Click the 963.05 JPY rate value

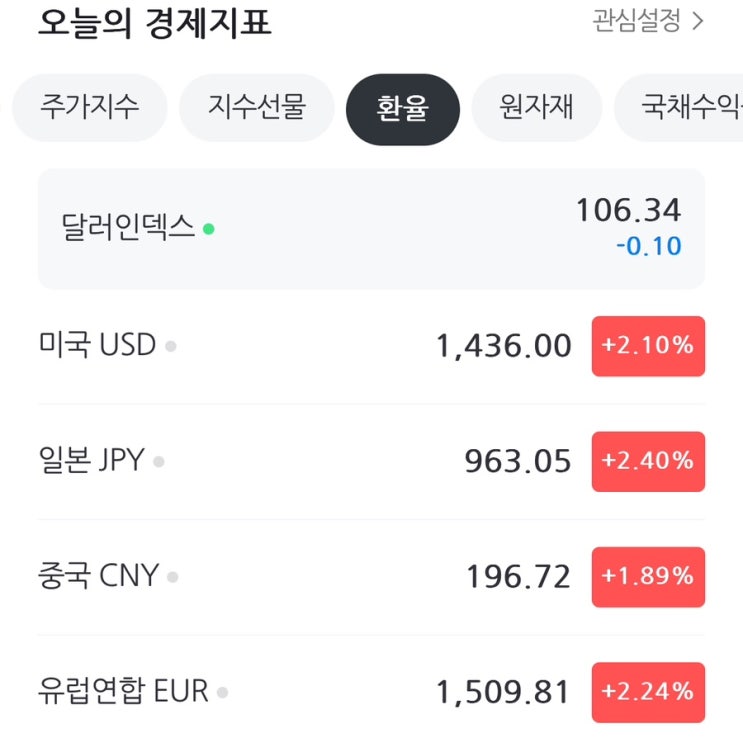pyautogui.click(x=518, y=461)
